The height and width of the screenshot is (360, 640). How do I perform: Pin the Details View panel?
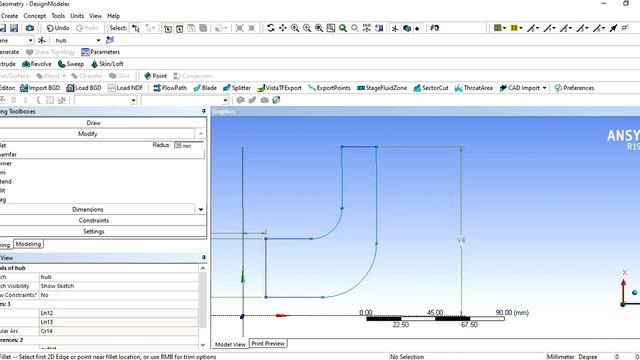(x=204, y=258)
